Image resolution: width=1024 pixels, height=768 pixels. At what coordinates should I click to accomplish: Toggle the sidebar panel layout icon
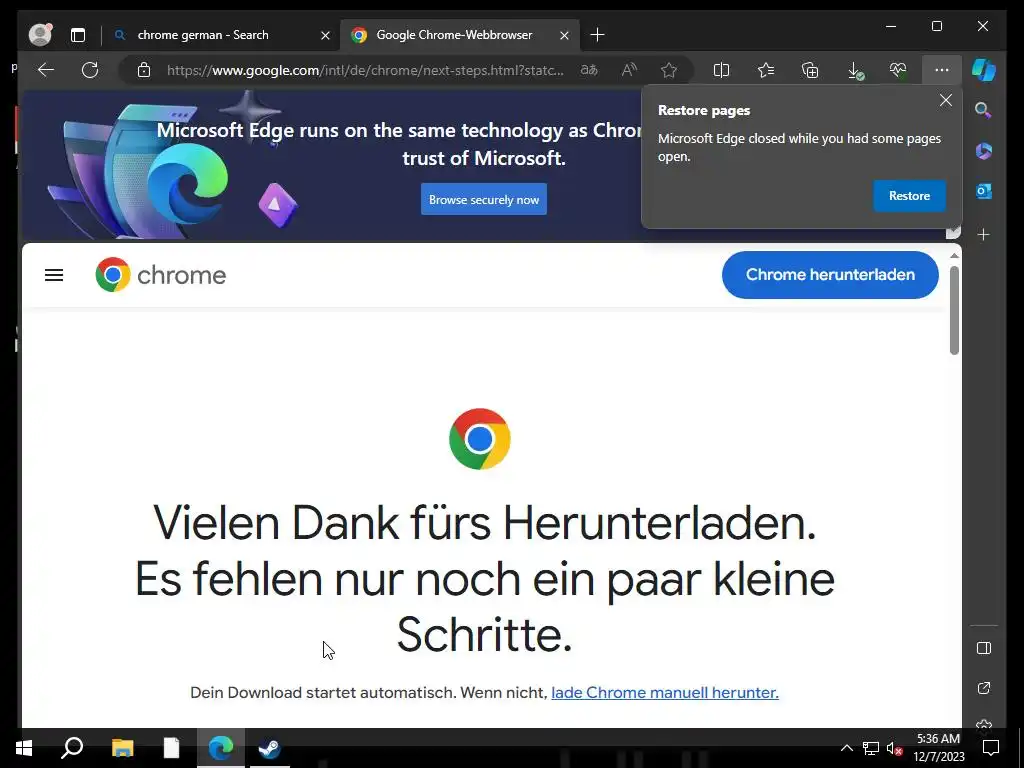pos(984,648)
